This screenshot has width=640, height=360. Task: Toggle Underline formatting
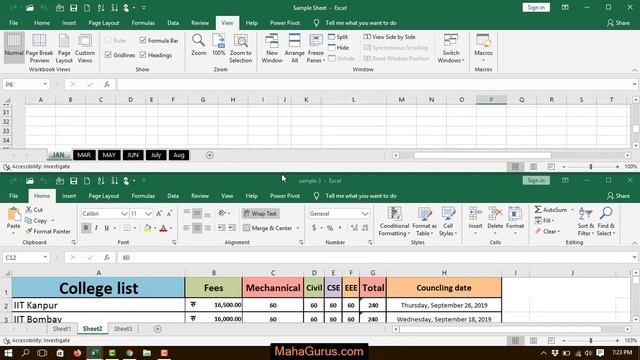pos(107,228)
